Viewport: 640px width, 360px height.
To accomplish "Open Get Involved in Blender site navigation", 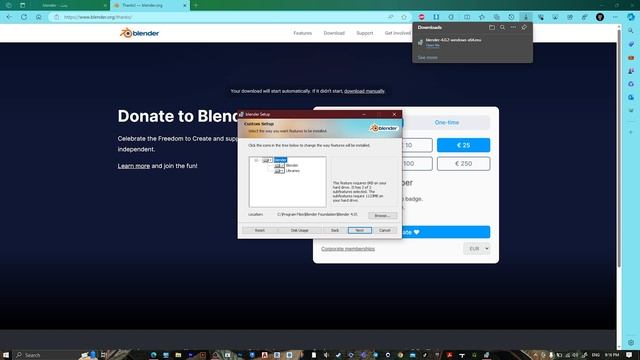I will click(x=398, y=33).
